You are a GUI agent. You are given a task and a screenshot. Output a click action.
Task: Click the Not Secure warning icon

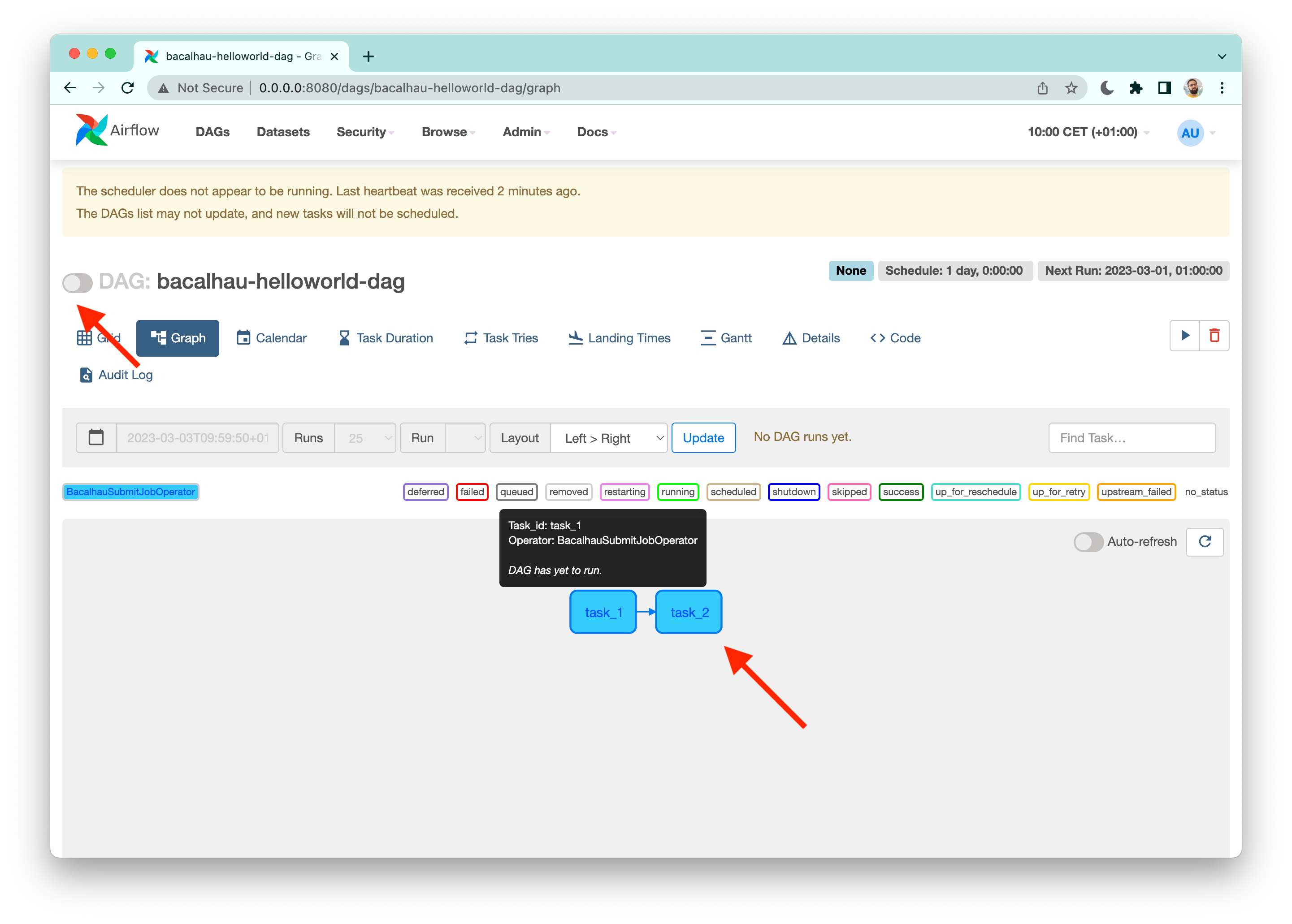point(163,88)
